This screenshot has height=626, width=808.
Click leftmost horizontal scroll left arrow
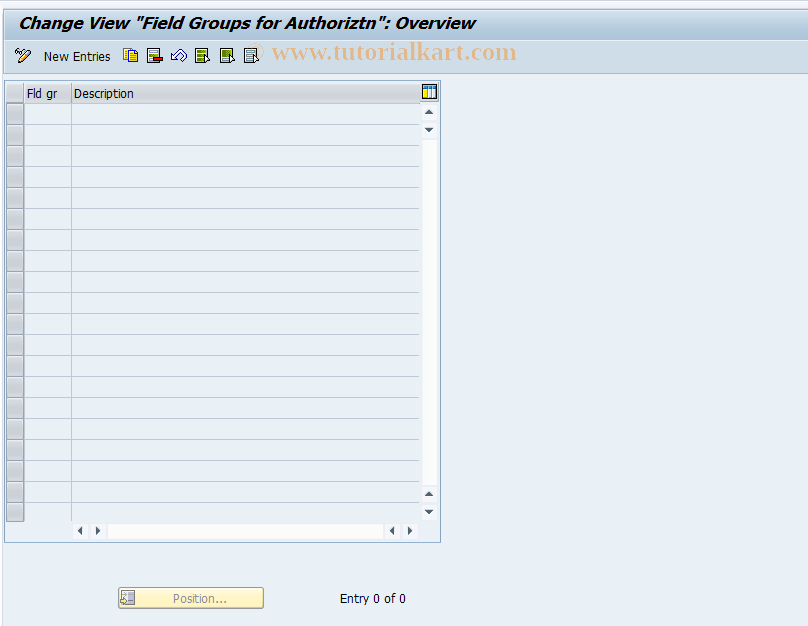(80, 531)
